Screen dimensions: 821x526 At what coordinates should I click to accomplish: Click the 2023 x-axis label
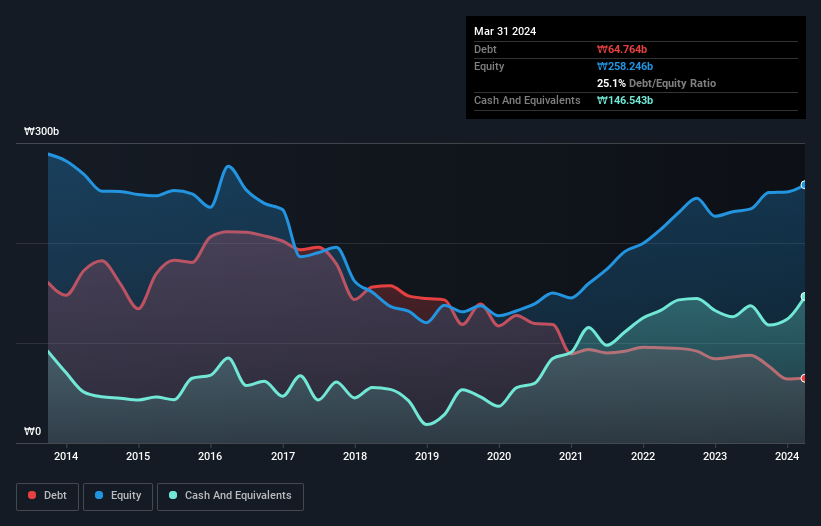click(715, 456)
